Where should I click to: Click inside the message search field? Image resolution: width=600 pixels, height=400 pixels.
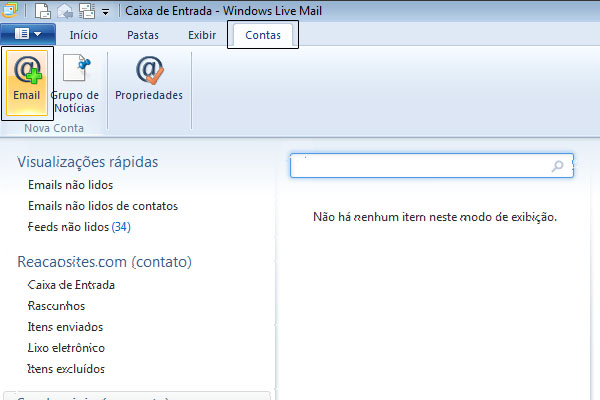tap(420, 167)
